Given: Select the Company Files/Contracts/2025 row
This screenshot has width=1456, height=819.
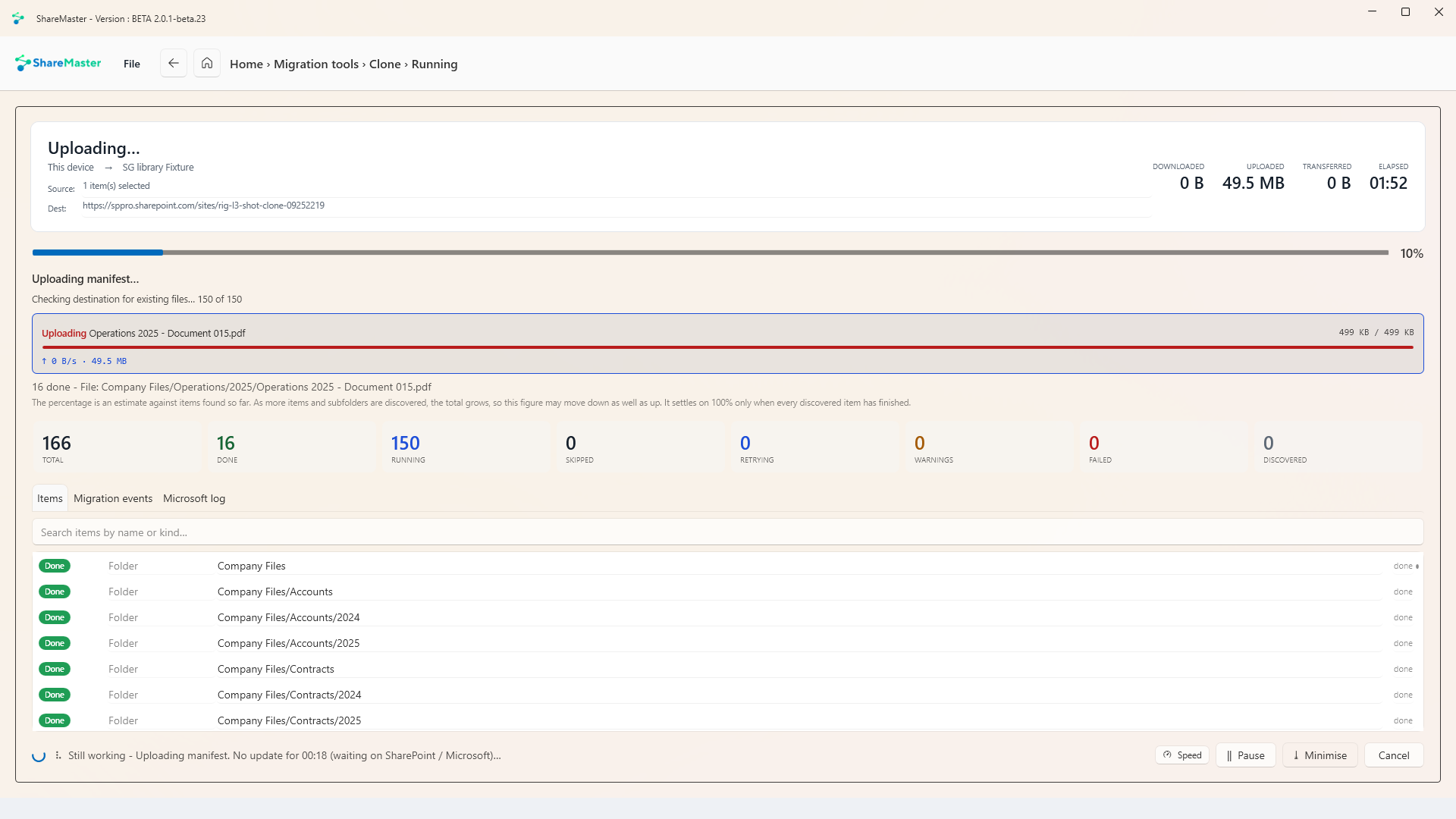Looking at the screenshot, I should [728, 720].
